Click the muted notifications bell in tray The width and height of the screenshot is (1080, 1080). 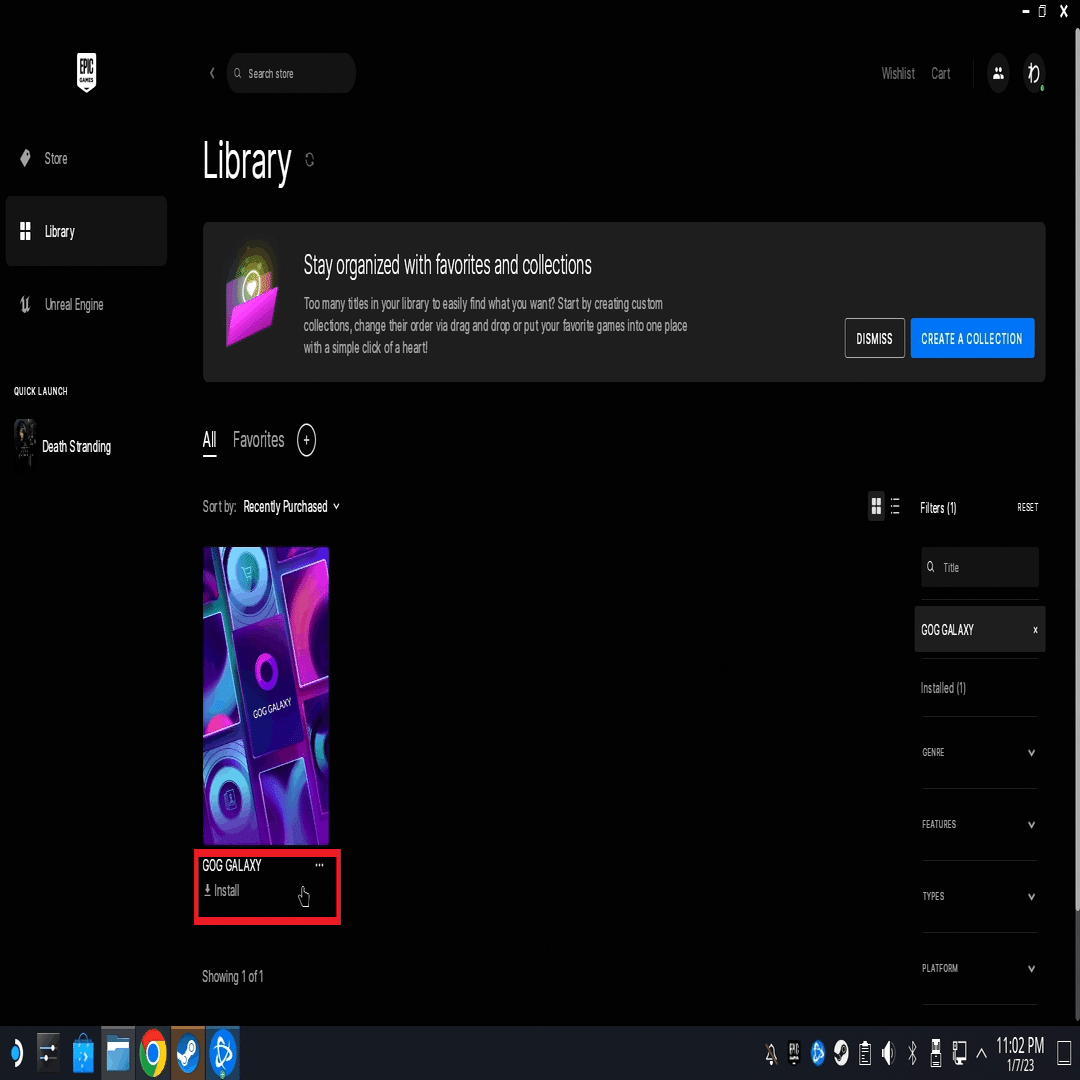point(771,1053)
